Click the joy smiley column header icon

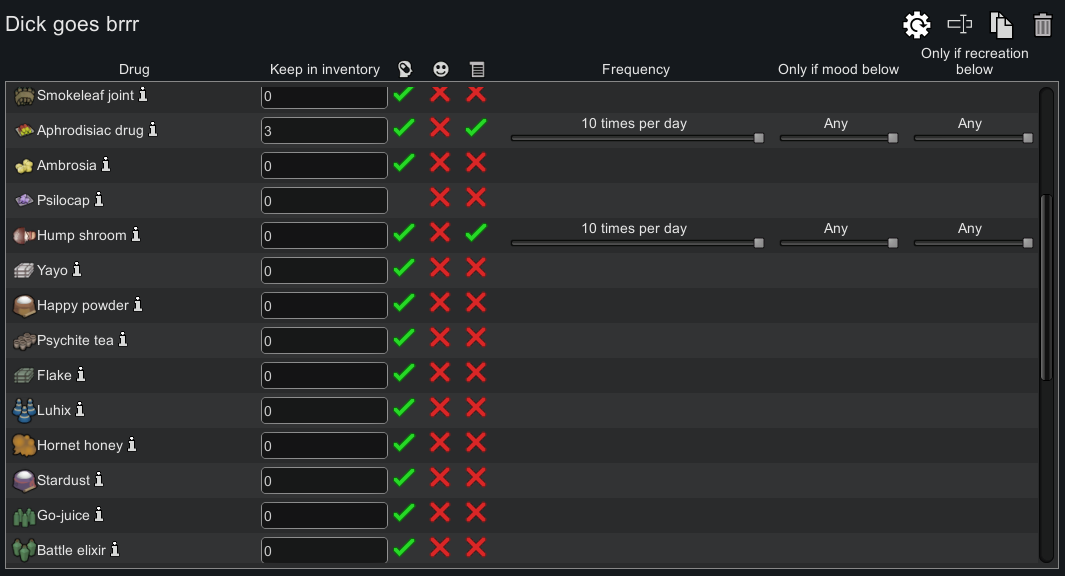441,69
